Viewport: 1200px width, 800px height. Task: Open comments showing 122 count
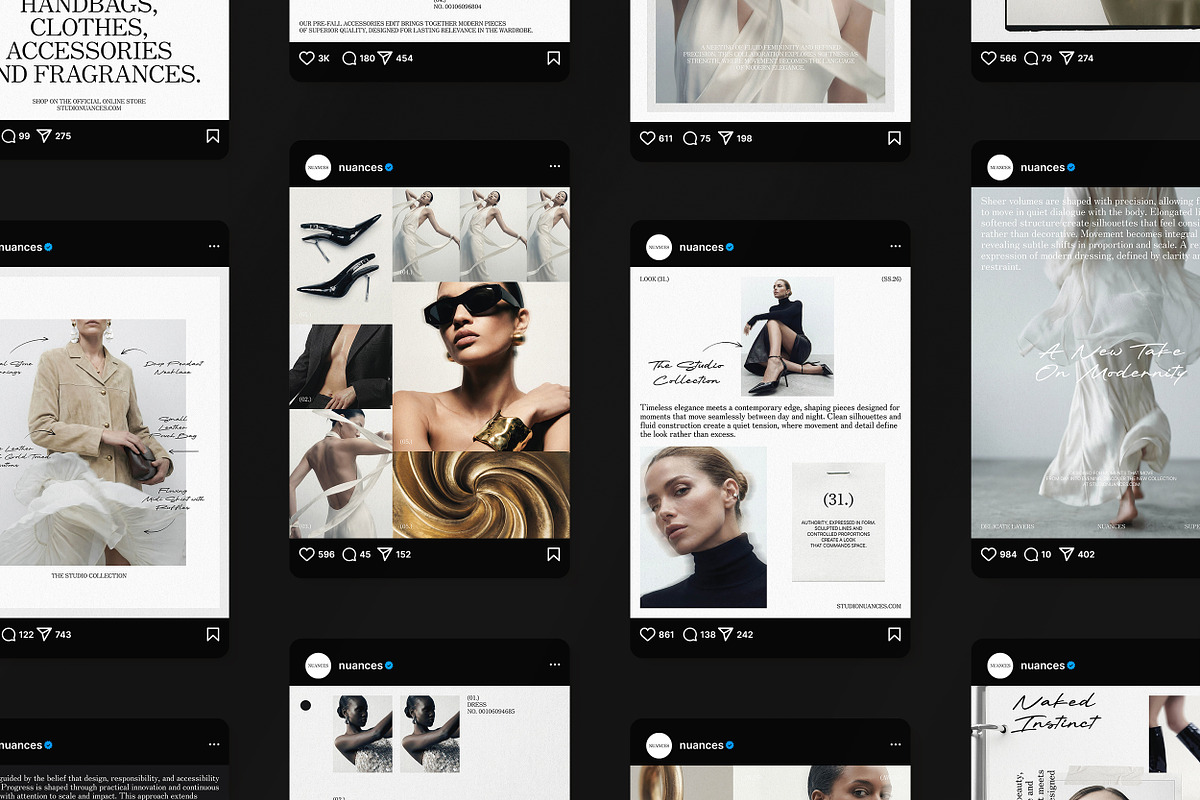tap(8, 634)
